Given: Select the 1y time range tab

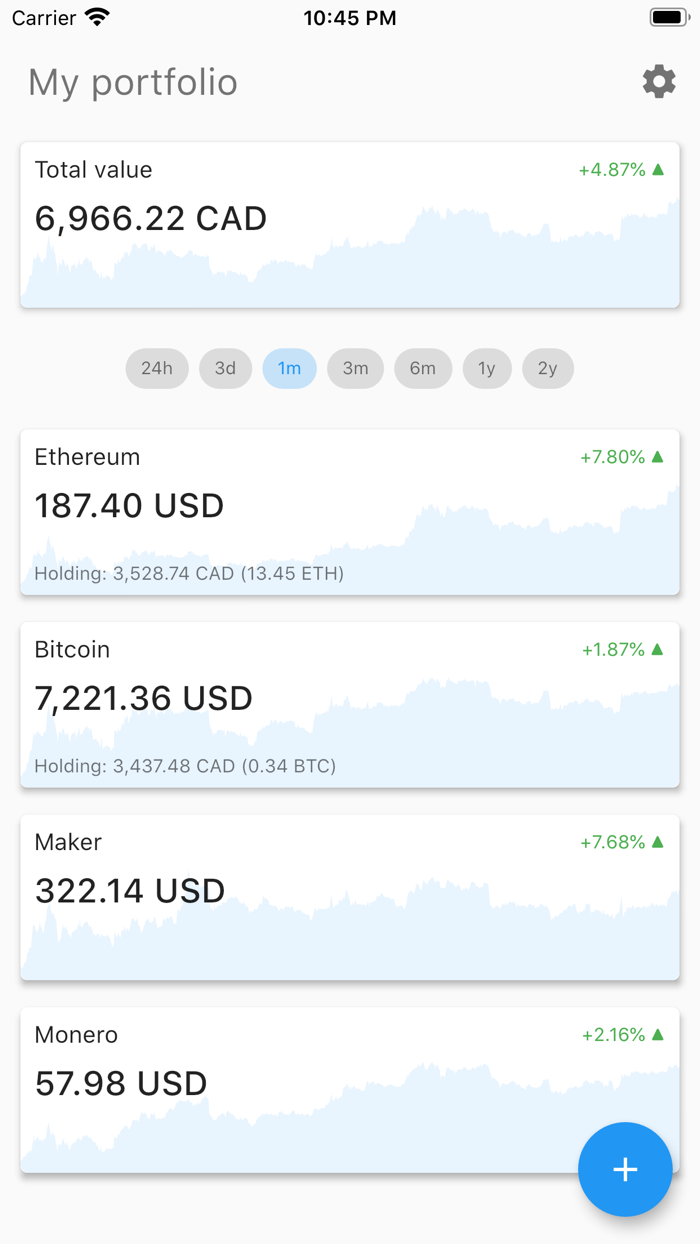Looking at the screenshot, I should (487, 368).
